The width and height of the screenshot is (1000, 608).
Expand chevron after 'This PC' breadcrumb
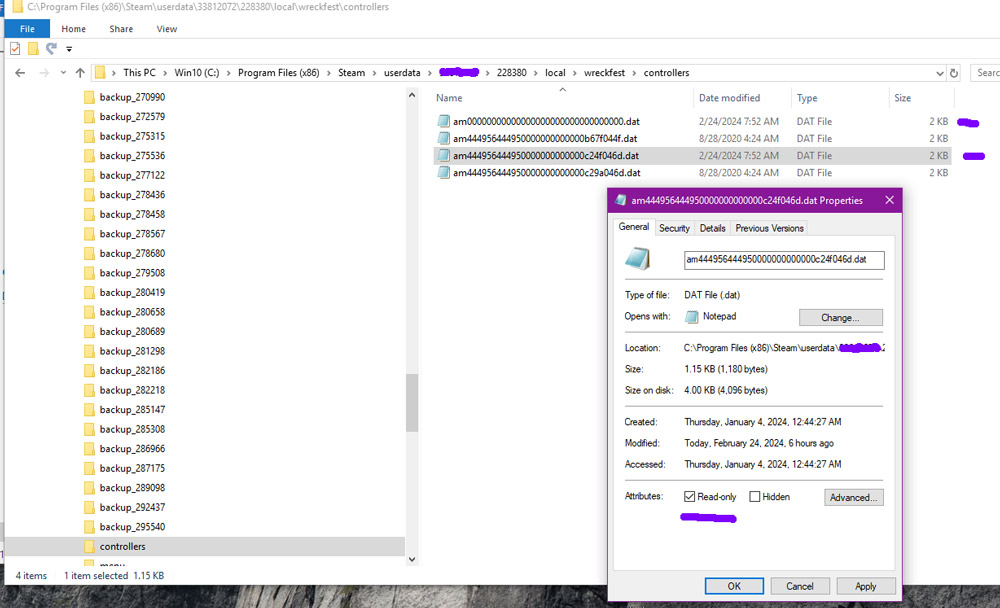pyautogui.click(x=165, y=73)
